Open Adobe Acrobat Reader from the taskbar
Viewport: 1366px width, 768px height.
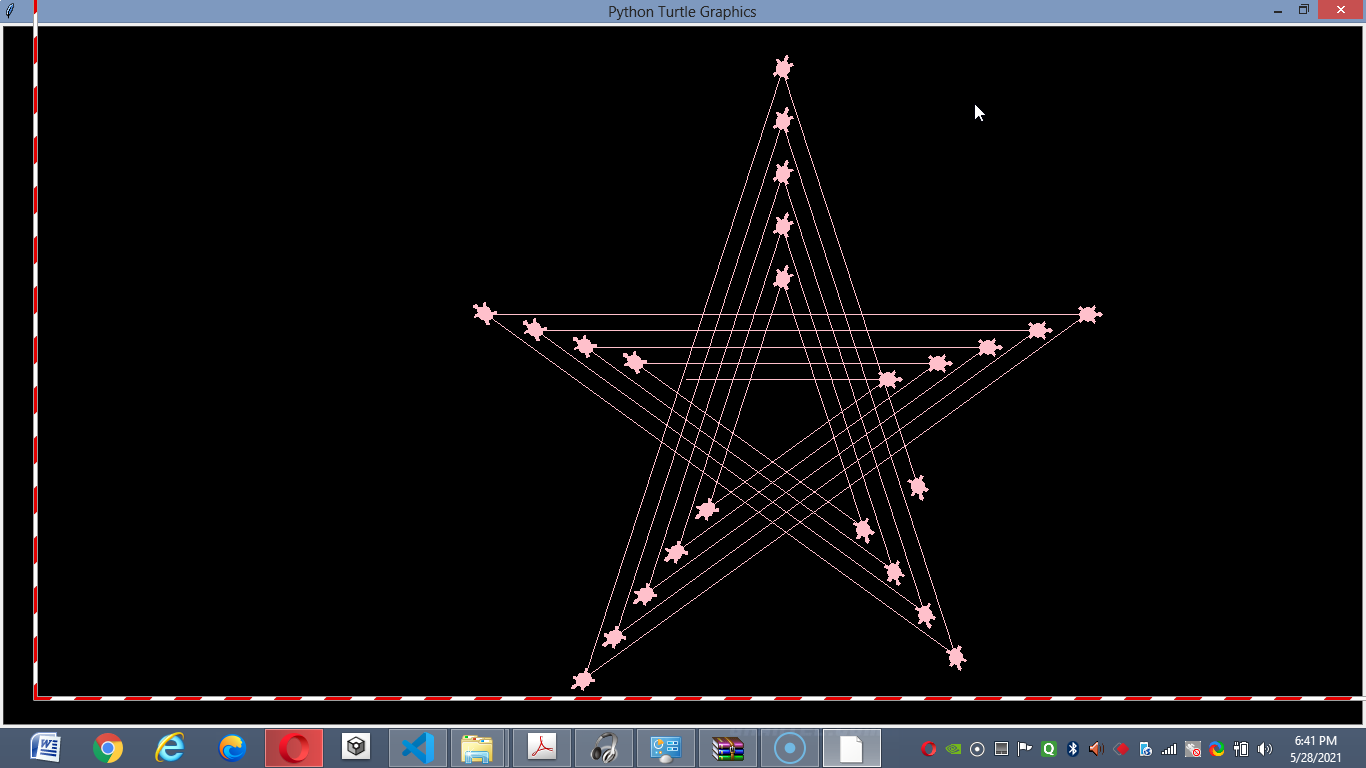[542, 748]
